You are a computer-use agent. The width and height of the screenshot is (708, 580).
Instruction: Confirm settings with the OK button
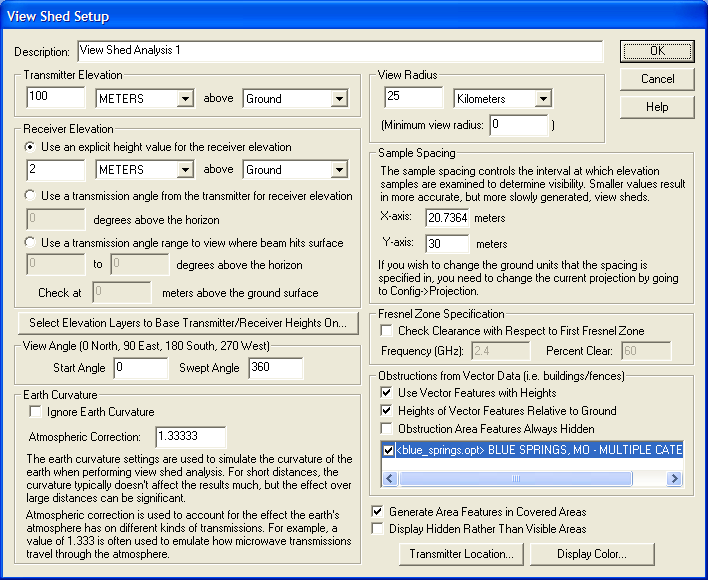657,51
